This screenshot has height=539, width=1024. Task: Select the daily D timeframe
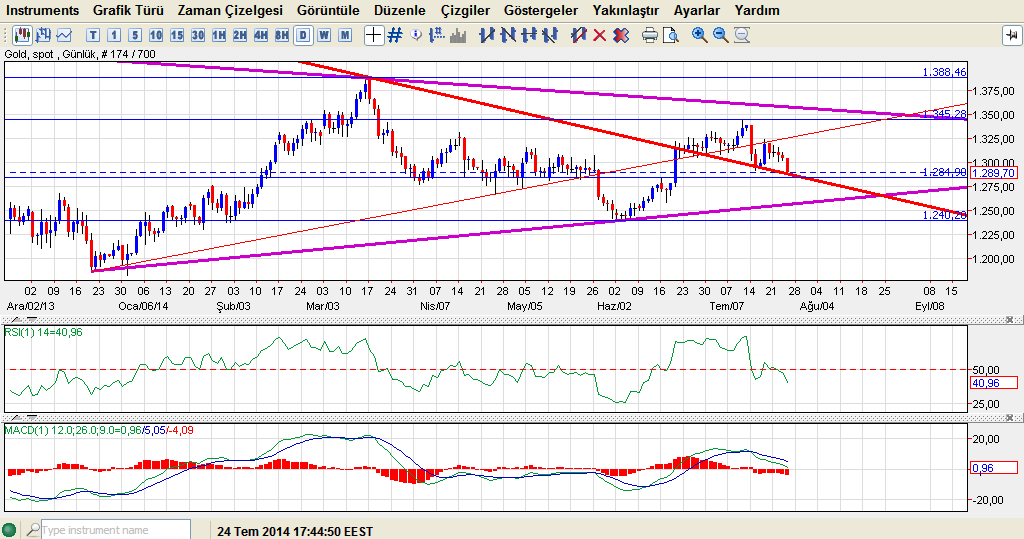[x=303, y=35]
